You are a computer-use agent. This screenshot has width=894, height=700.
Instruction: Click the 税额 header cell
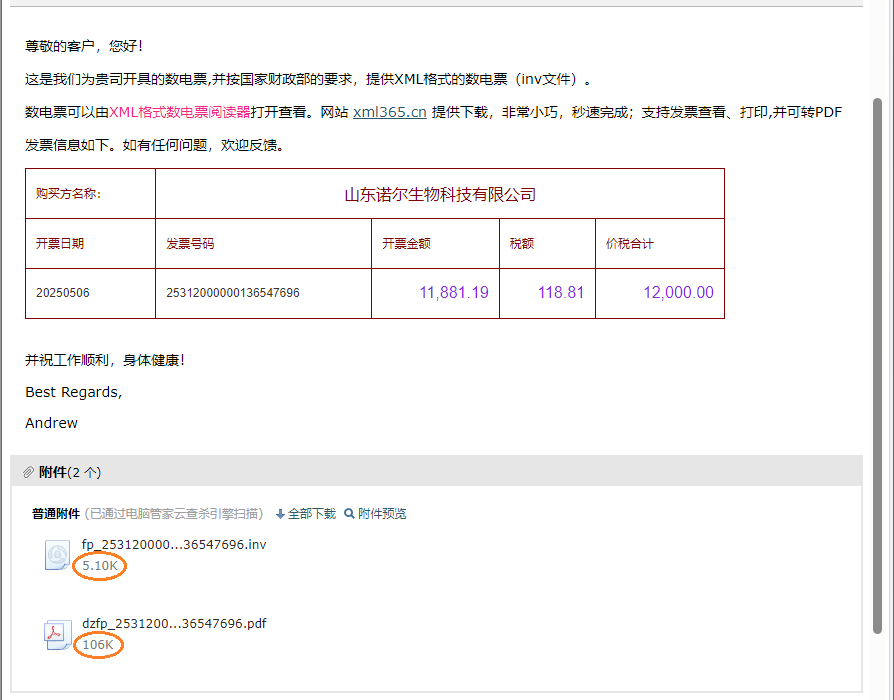[x=547, y=243]
